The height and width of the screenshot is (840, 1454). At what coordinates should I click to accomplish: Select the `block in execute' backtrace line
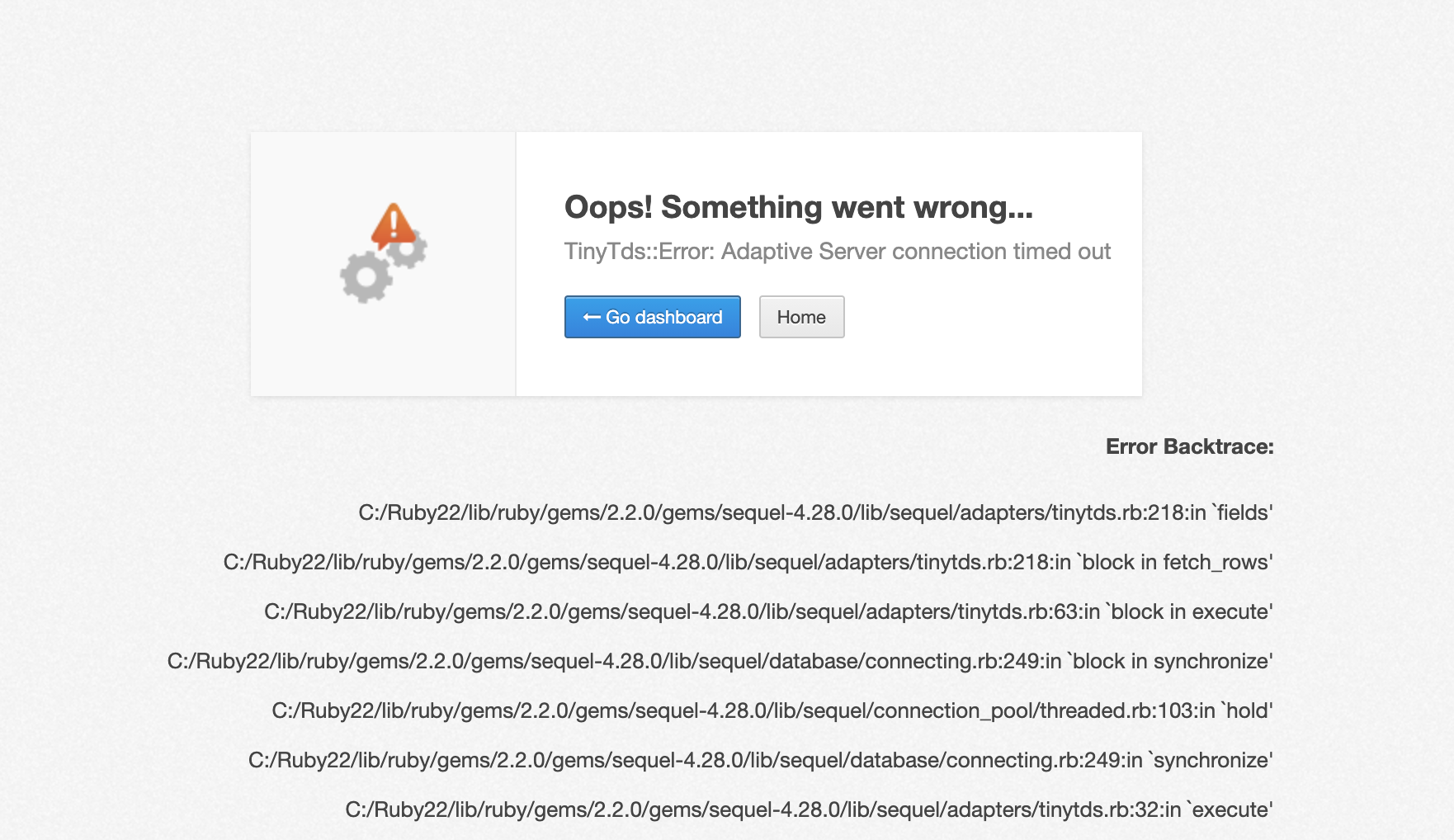(x=768, y=611)
